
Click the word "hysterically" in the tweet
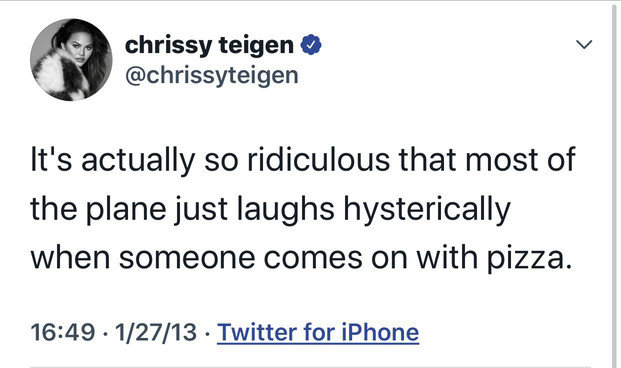[x=427, y=209]
